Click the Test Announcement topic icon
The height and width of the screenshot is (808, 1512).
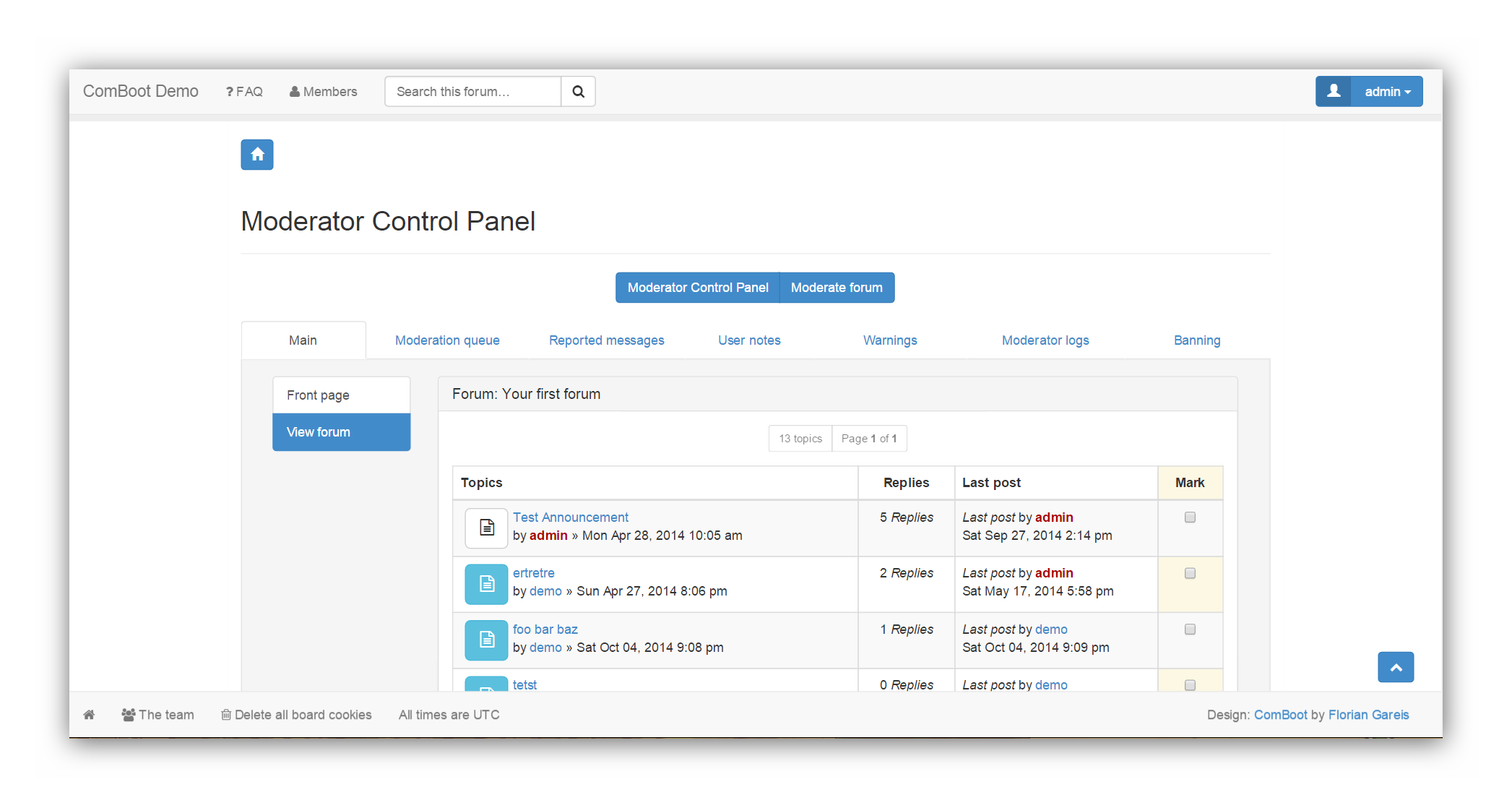click(486, 528)
